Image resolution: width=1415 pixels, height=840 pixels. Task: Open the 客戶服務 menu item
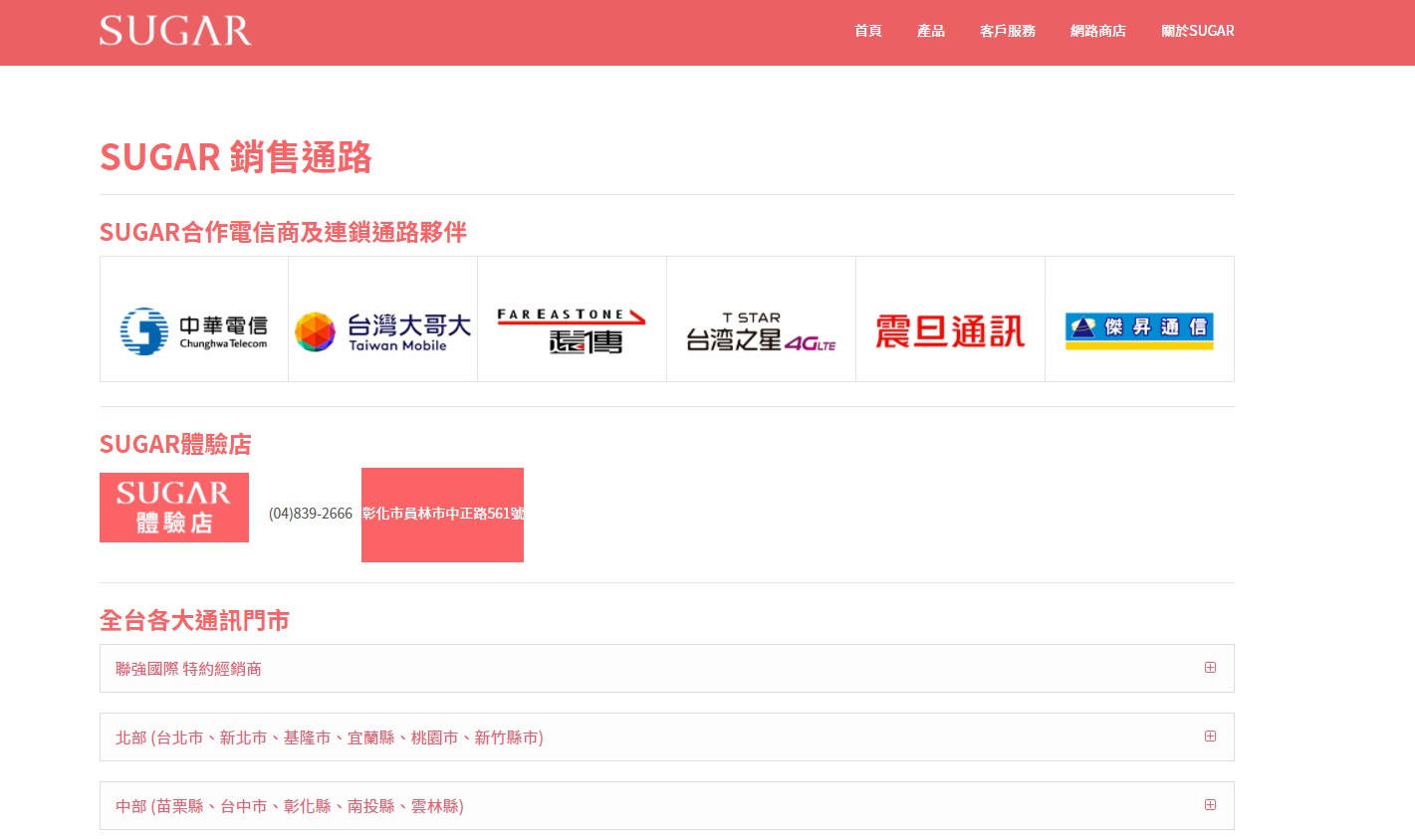[x=1008, y=31]
